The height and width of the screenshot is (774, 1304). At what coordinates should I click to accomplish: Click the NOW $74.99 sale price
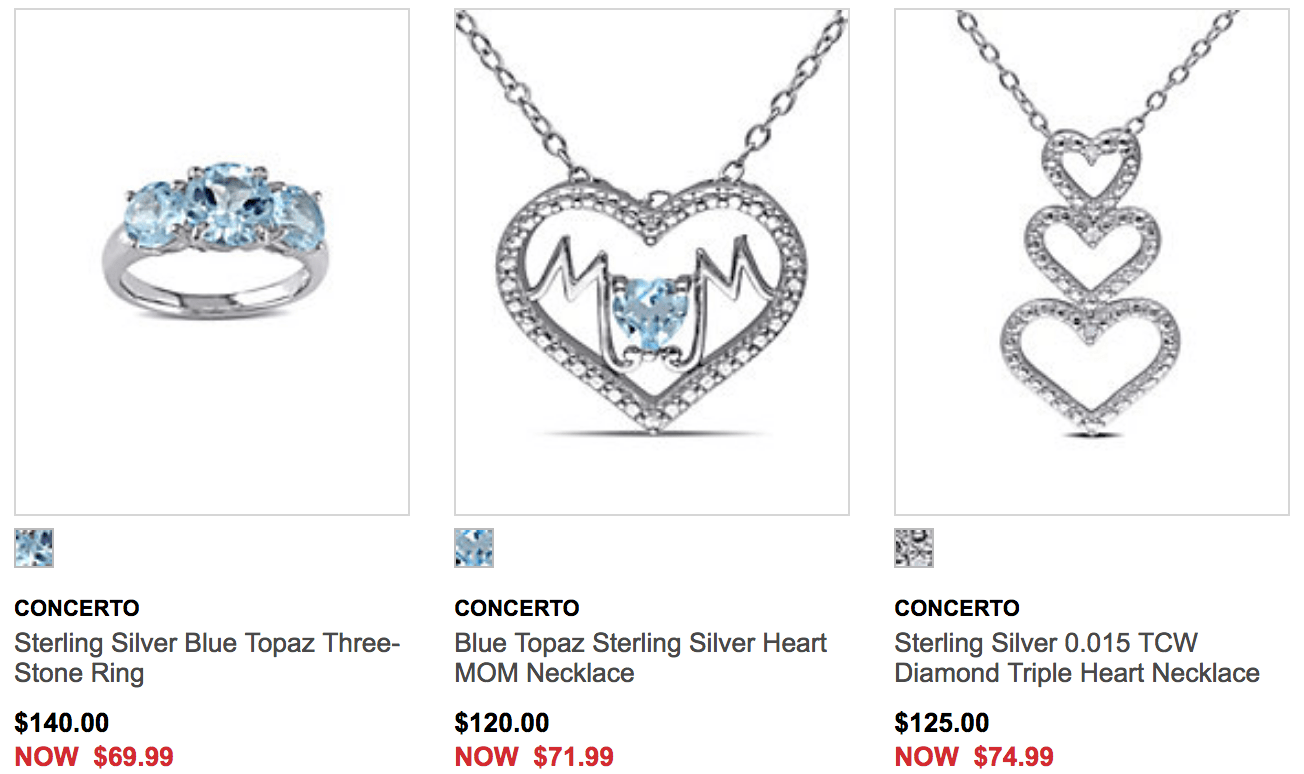click(974, 757)
